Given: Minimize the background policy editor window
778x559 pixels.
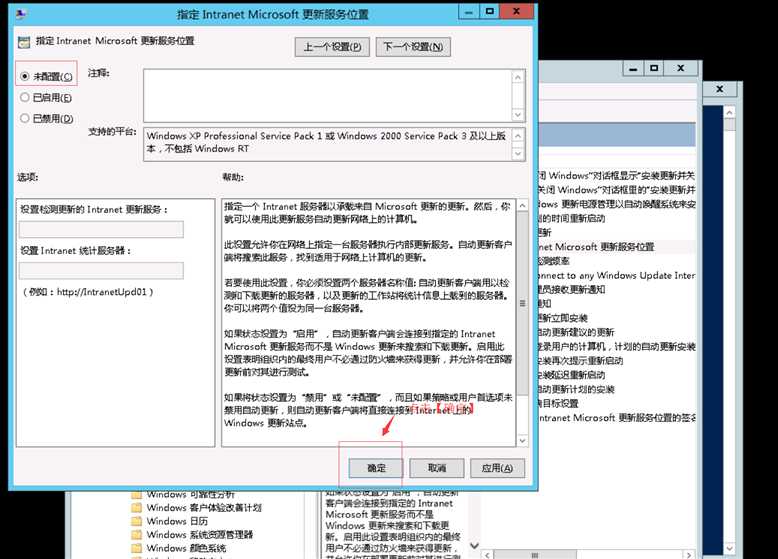Looking at the screenshot, I should point(633,68).
